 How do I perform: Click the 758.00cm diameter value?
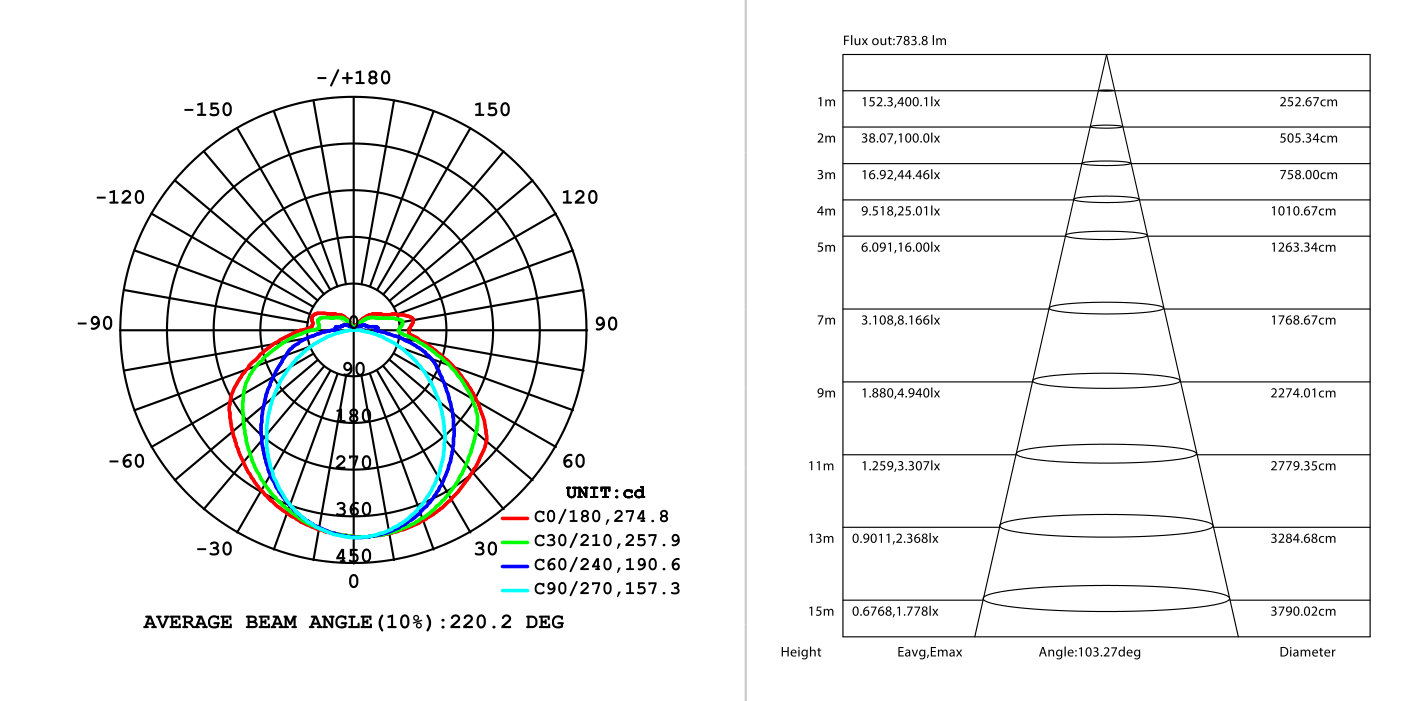click(x=1307, y=175)
